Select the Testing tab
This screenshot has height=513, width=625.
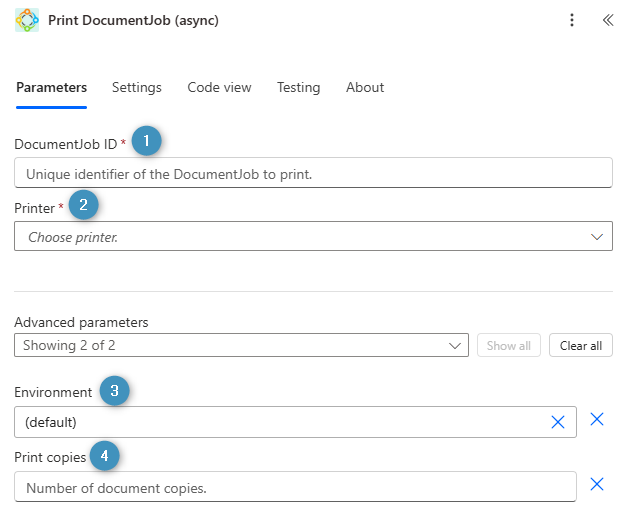point(298,88)
